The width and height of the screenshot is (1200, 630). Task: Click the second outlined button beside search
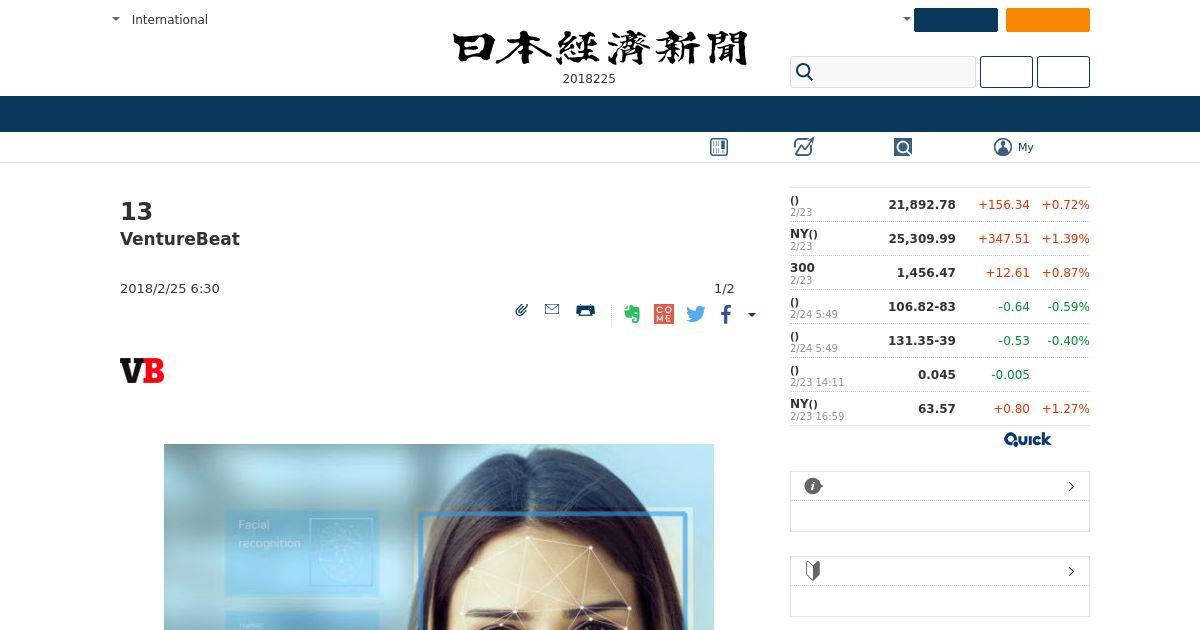(x=1063, y=72)
